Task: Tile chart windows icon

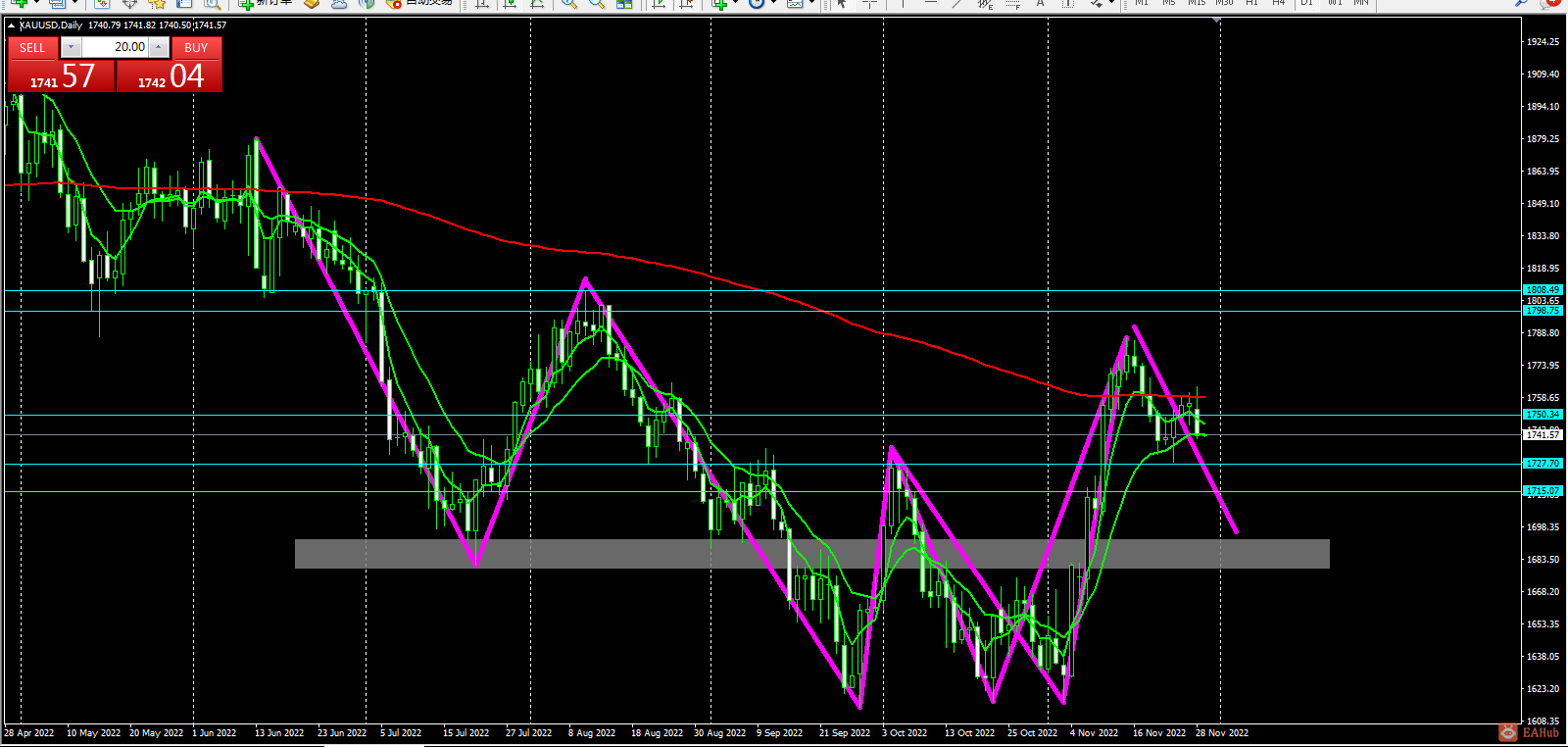Action: pyautogui.click(x=624, y=4)
